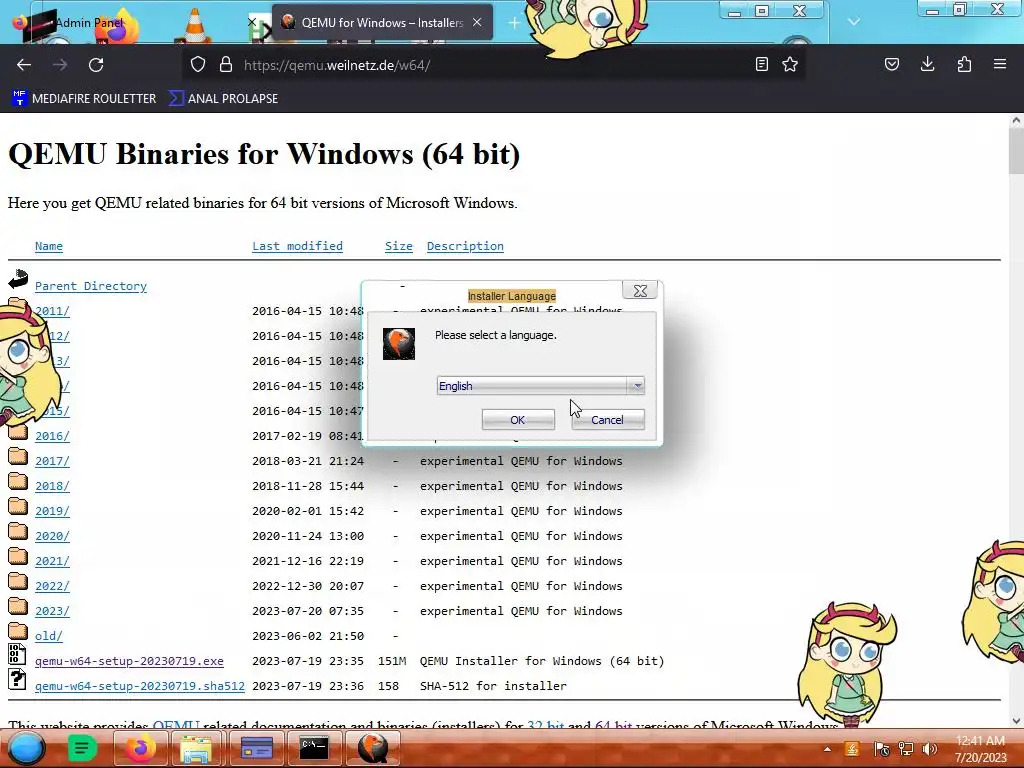Screen dimensions: 1024x768
Task: Switch to the QEMU for Windows – Installers tab
Action: [382, 23]
